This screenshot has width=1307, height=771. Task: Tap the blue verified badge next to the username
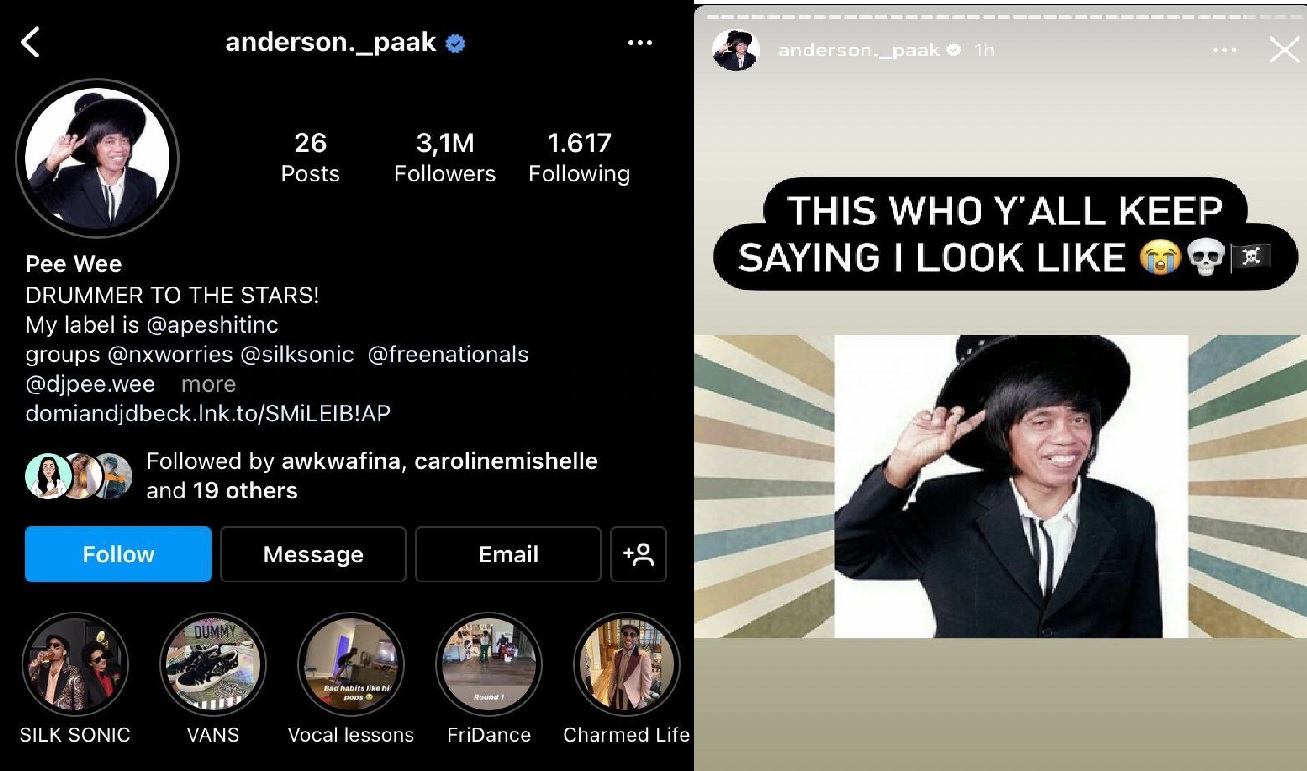point(456,43)
